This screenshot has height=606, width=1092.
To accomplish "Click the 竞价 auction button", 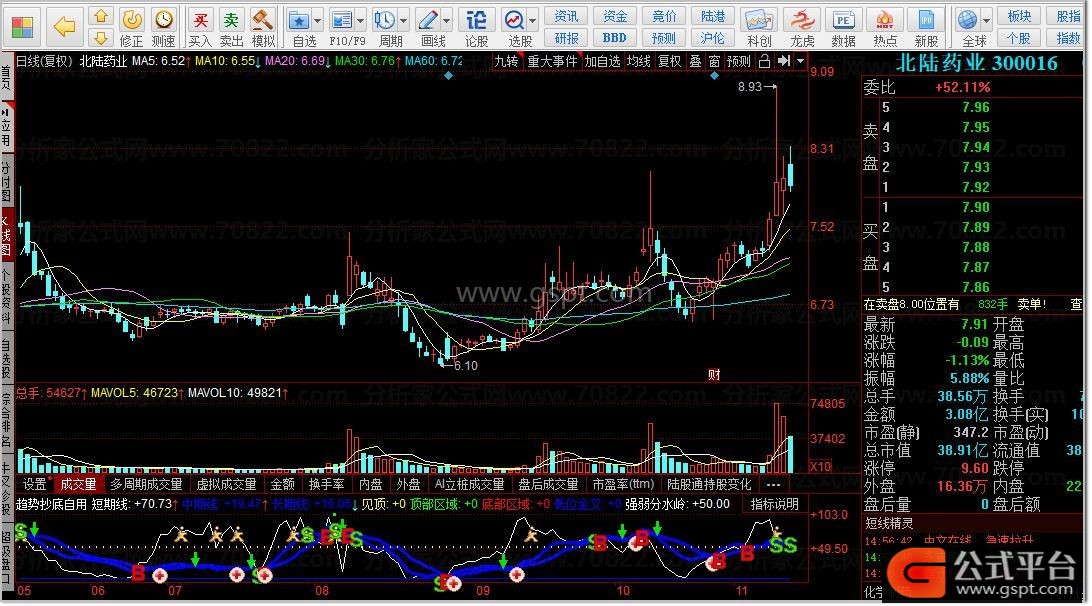I will coord(664,16).
